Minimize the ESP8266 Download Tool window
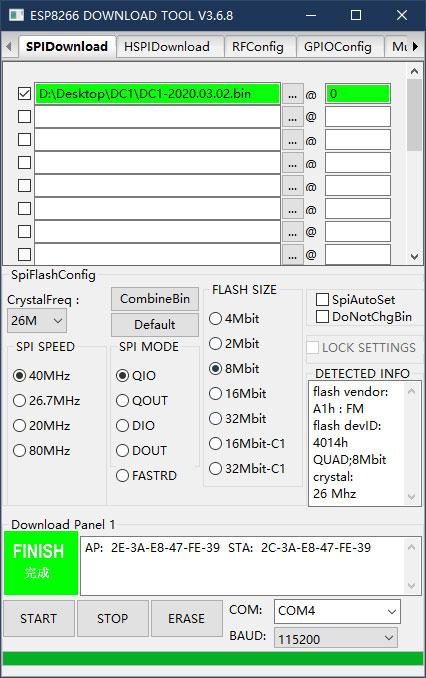This screenshot has height=678, width=426. point(311,15)
